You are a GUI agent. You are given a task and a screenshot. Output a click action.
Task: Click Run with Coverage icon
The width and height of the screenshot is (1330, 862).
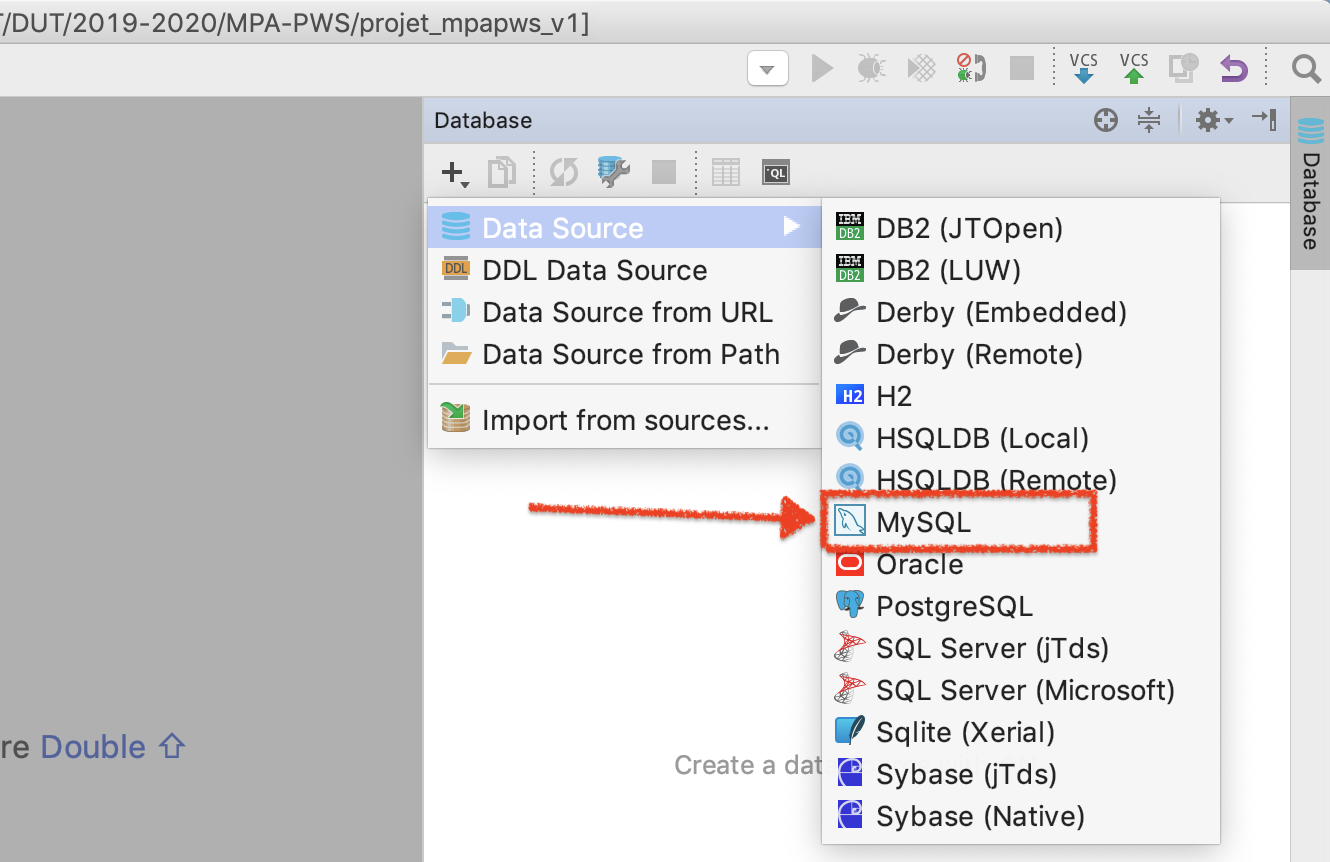pyautogui.click(x=921, y=68)
